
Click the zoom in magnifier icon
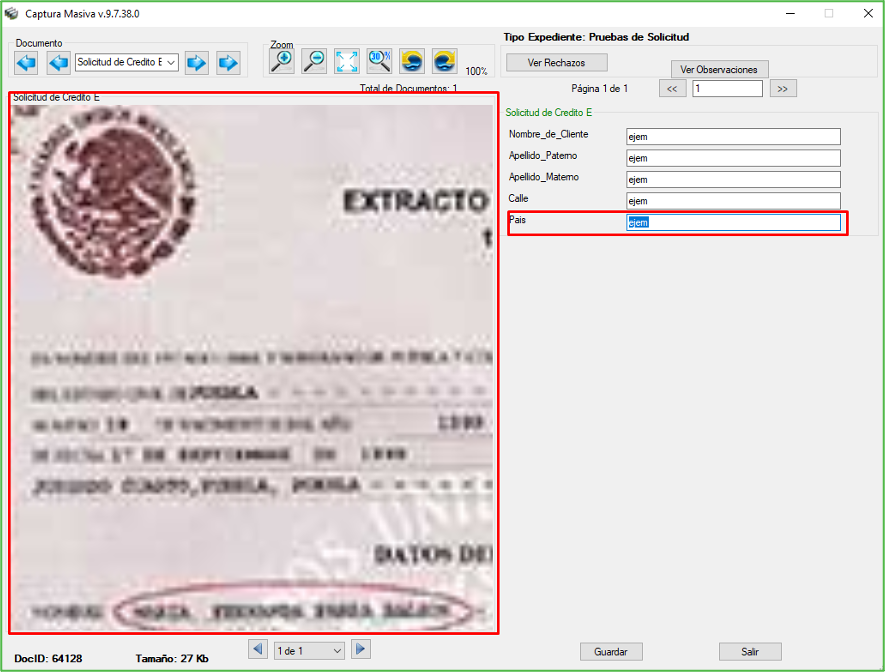(x=282, y=61)
